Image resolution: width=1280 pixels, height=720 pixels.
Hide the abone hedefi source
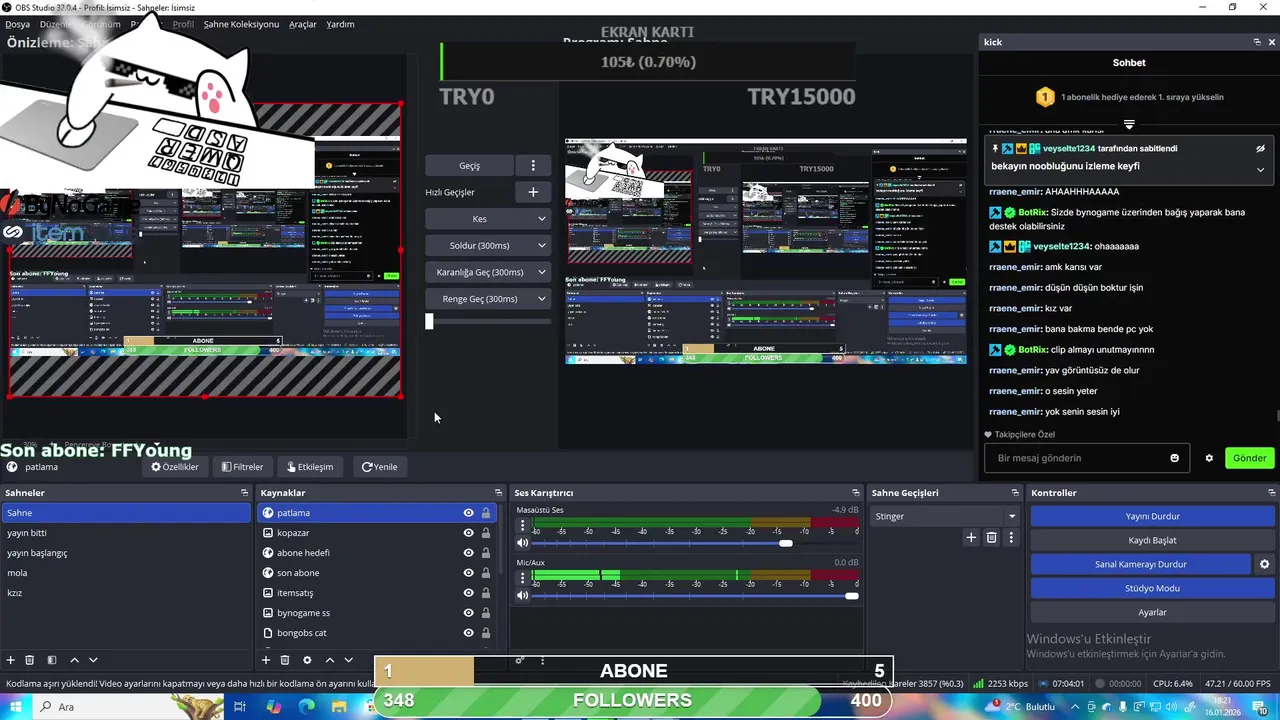(468, 553)
